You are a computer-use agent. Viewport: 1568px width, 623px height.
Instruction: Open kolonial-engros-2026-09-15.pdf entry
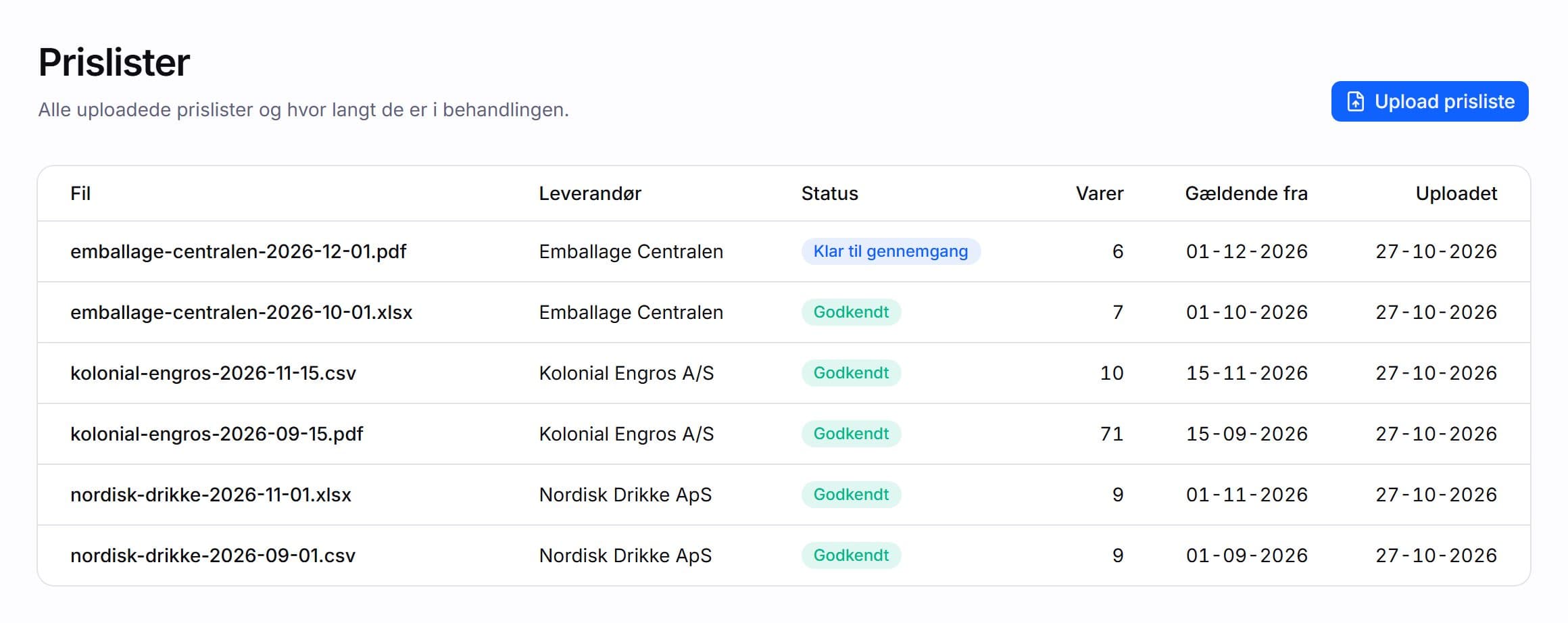(x=784, y=434)
